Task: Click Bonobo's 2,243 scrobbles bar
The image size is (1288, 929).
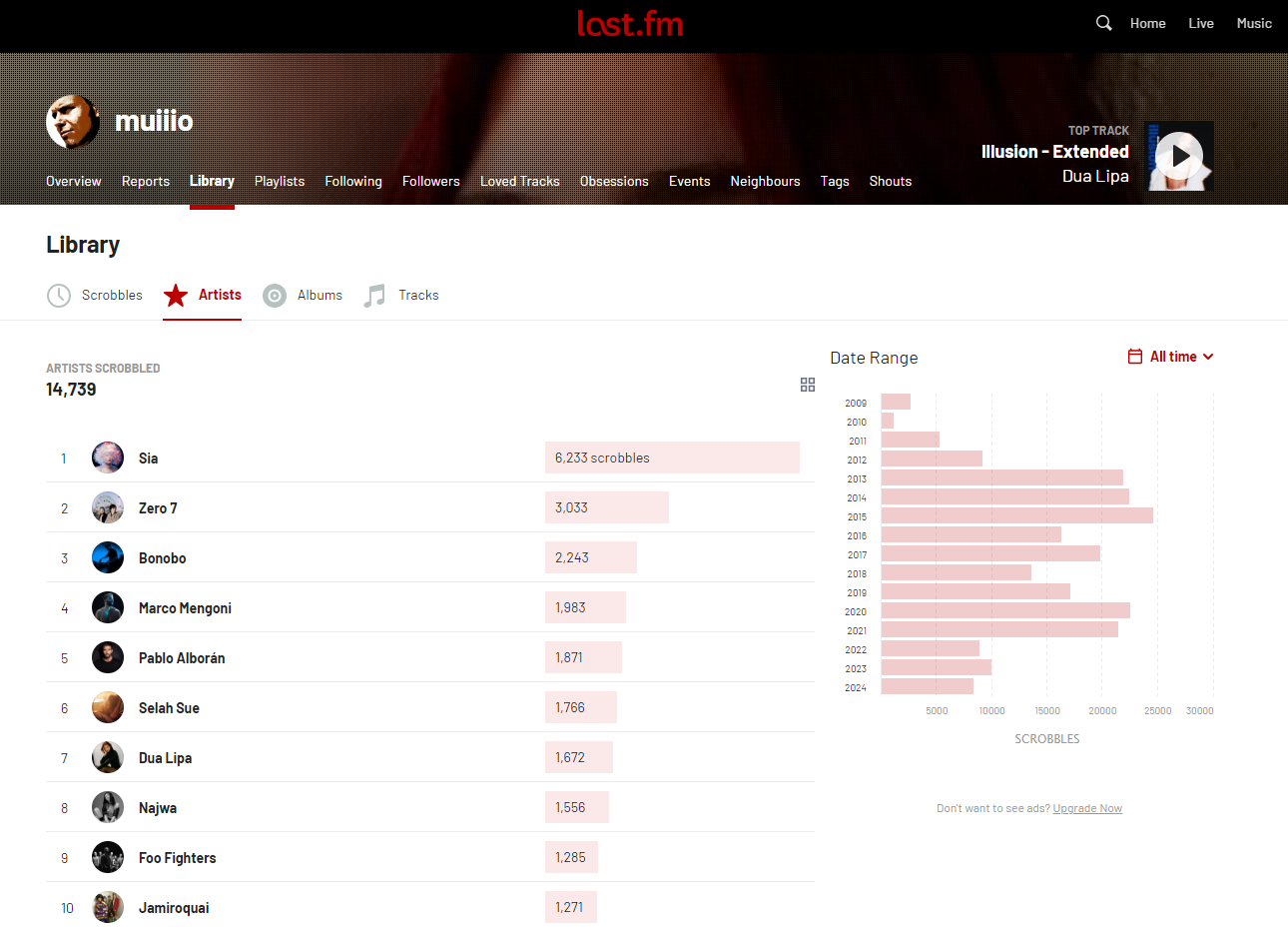Action: tap(591, 557)
